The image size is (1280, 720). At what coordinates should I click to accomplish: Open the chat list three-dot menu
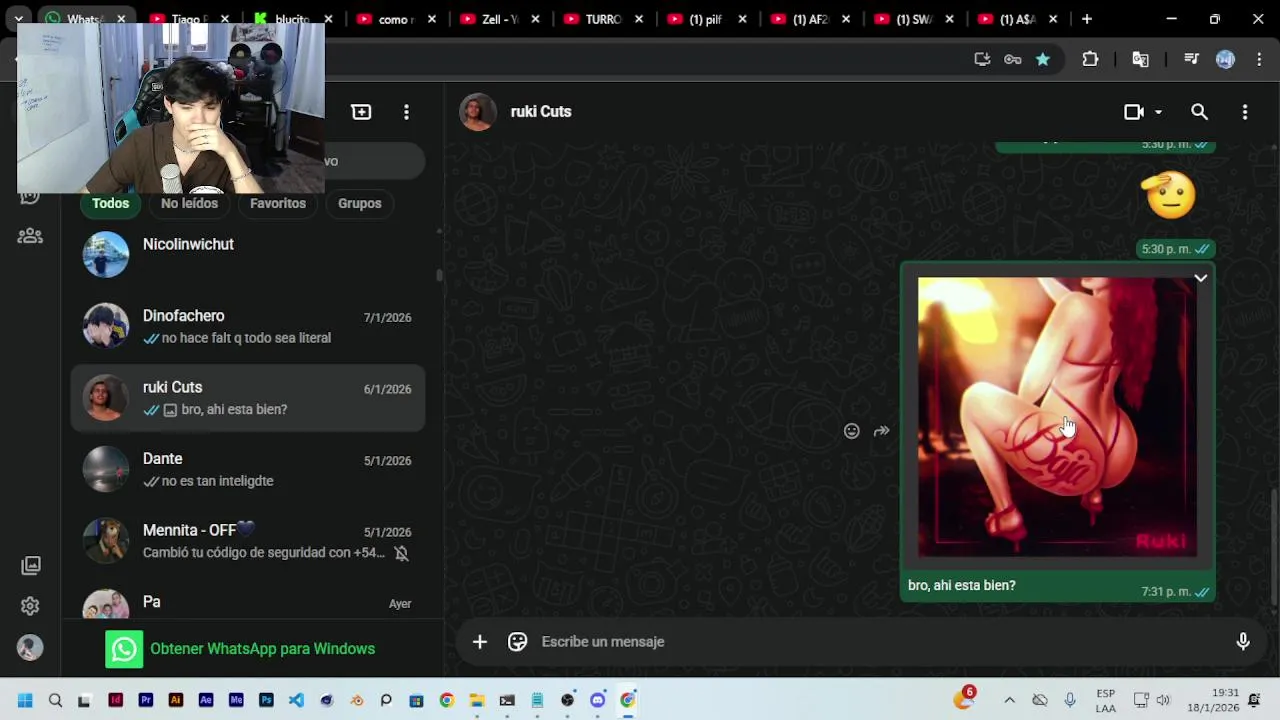pyautogui.click(x=406, y=112)
